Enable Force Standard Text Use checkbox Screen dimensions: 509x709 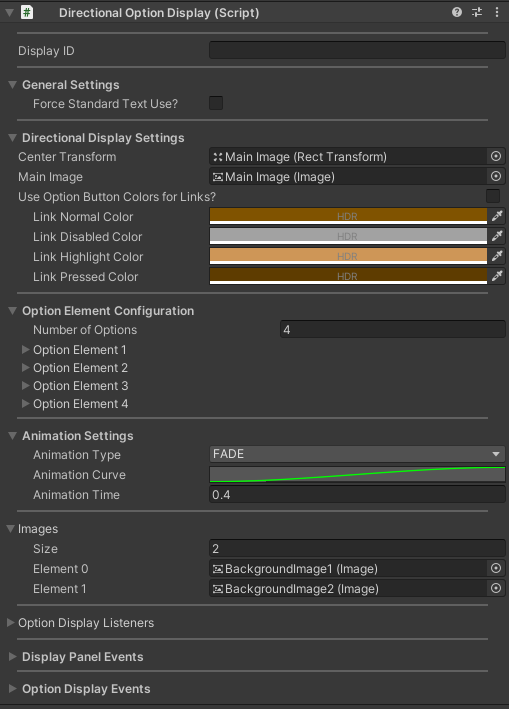tap(216, 103)
